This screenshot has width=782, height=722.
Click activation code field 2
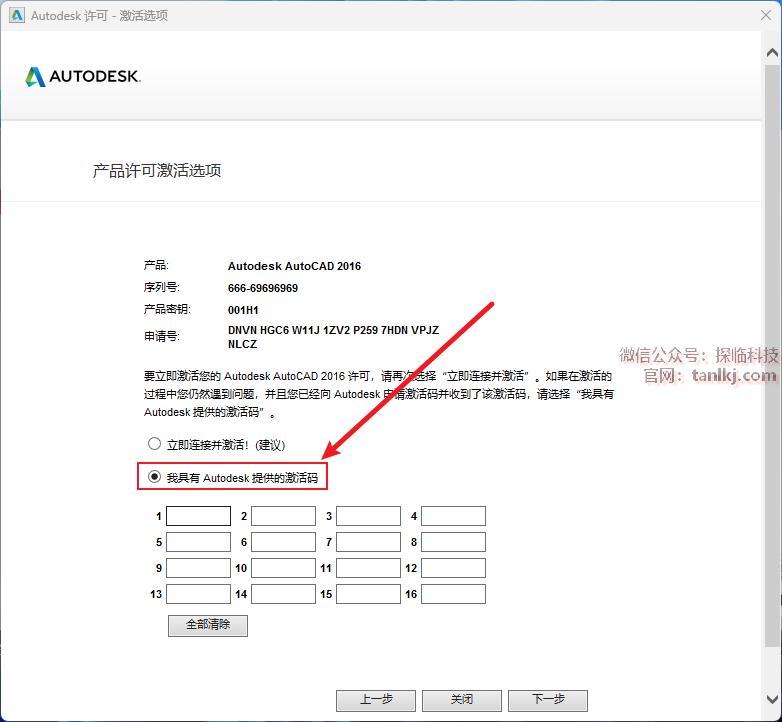(283, 516)
